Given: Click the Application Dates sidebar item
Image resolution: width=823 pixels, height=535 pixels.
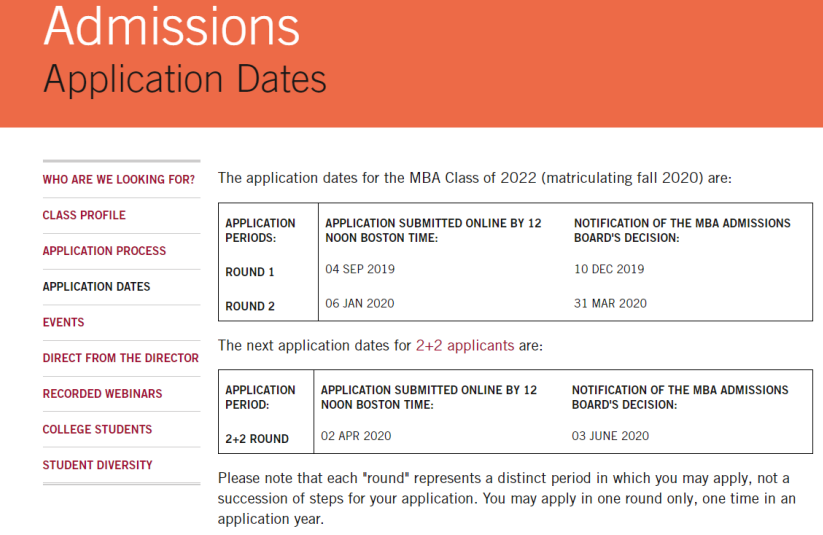Looking at the screenshot, I should click(96, 287).
